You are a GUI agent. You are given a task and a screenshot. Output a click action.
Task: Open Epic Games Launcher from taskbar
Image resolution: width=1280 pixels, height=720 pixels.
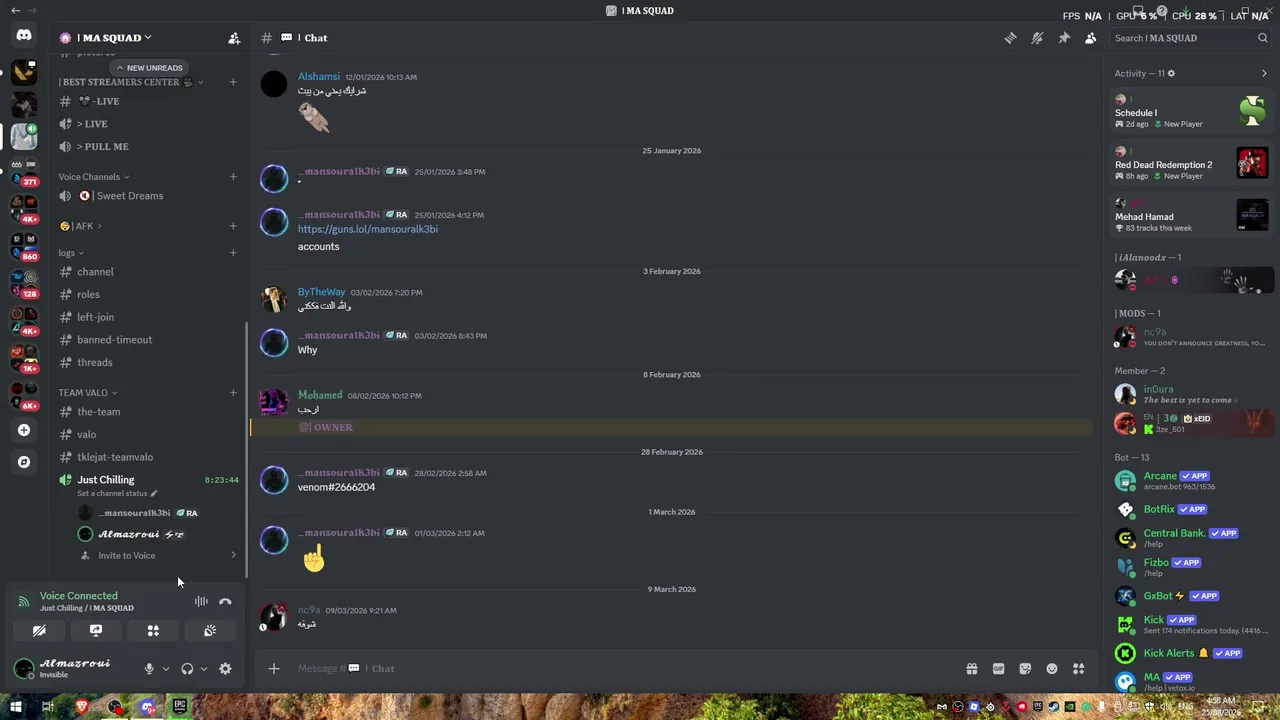180,707
